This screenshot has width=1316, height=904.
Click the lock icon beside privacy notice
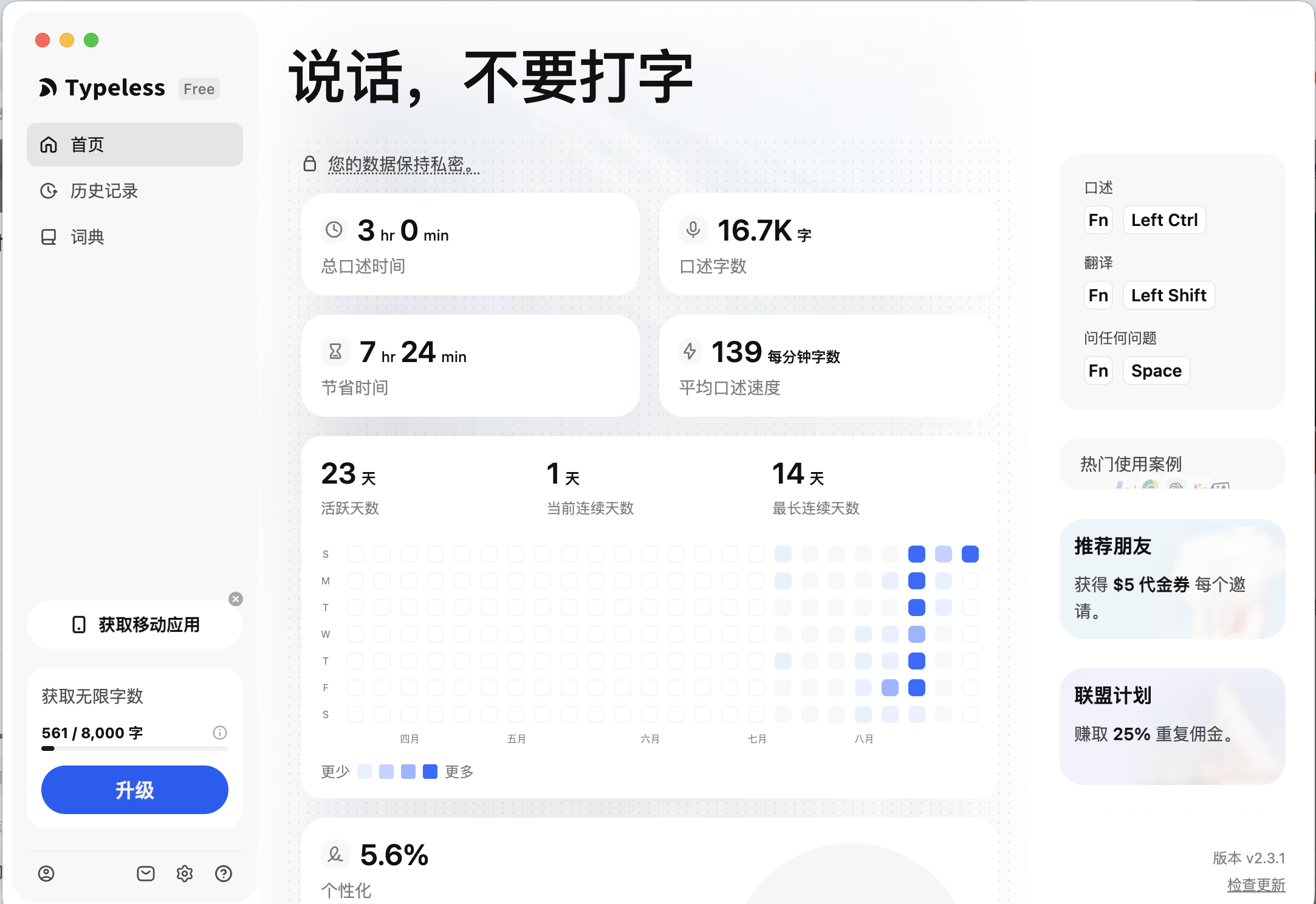point(310,163)
